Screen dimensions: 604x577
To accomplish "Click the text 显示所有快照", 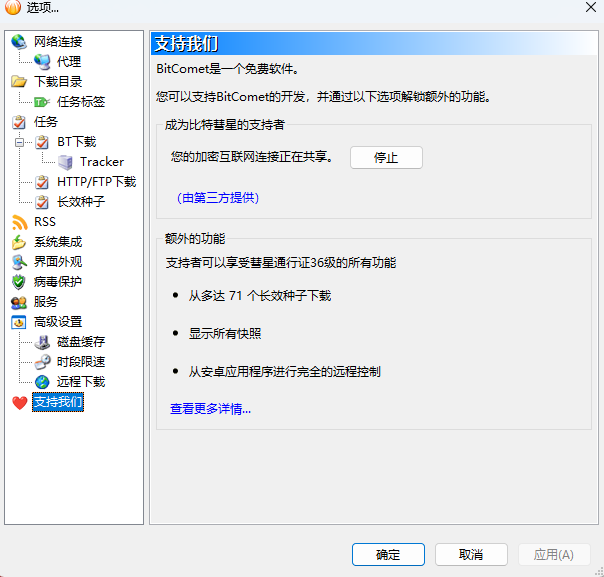I will click(225, 334).
